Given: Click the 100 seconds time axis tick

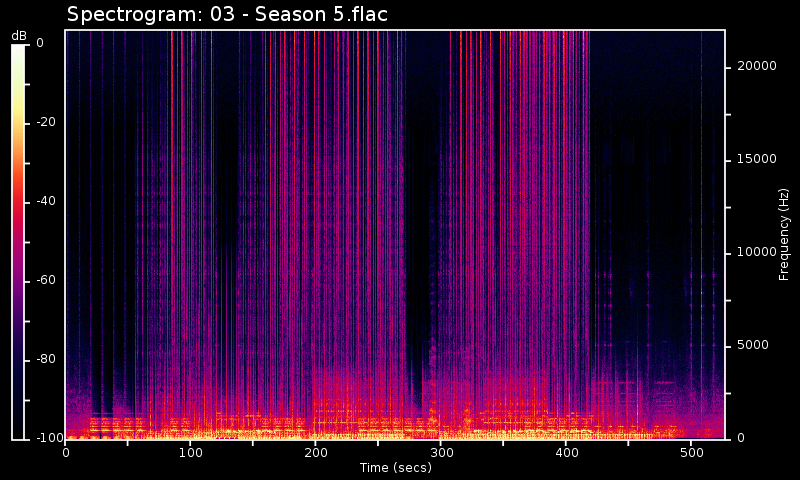Looking at the screenshot, I should click(191, 453).
